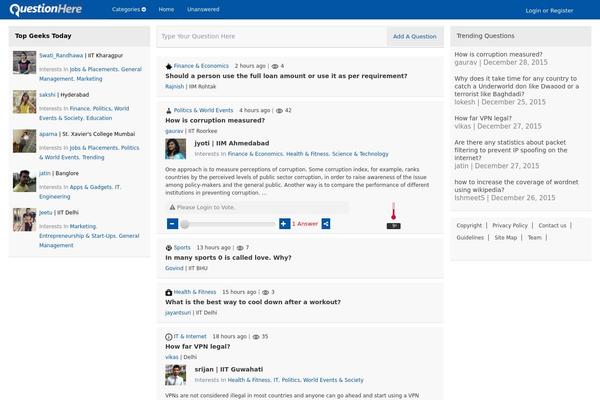
Task: Open the Guidelines footer link
Action: tap(470, 238)
